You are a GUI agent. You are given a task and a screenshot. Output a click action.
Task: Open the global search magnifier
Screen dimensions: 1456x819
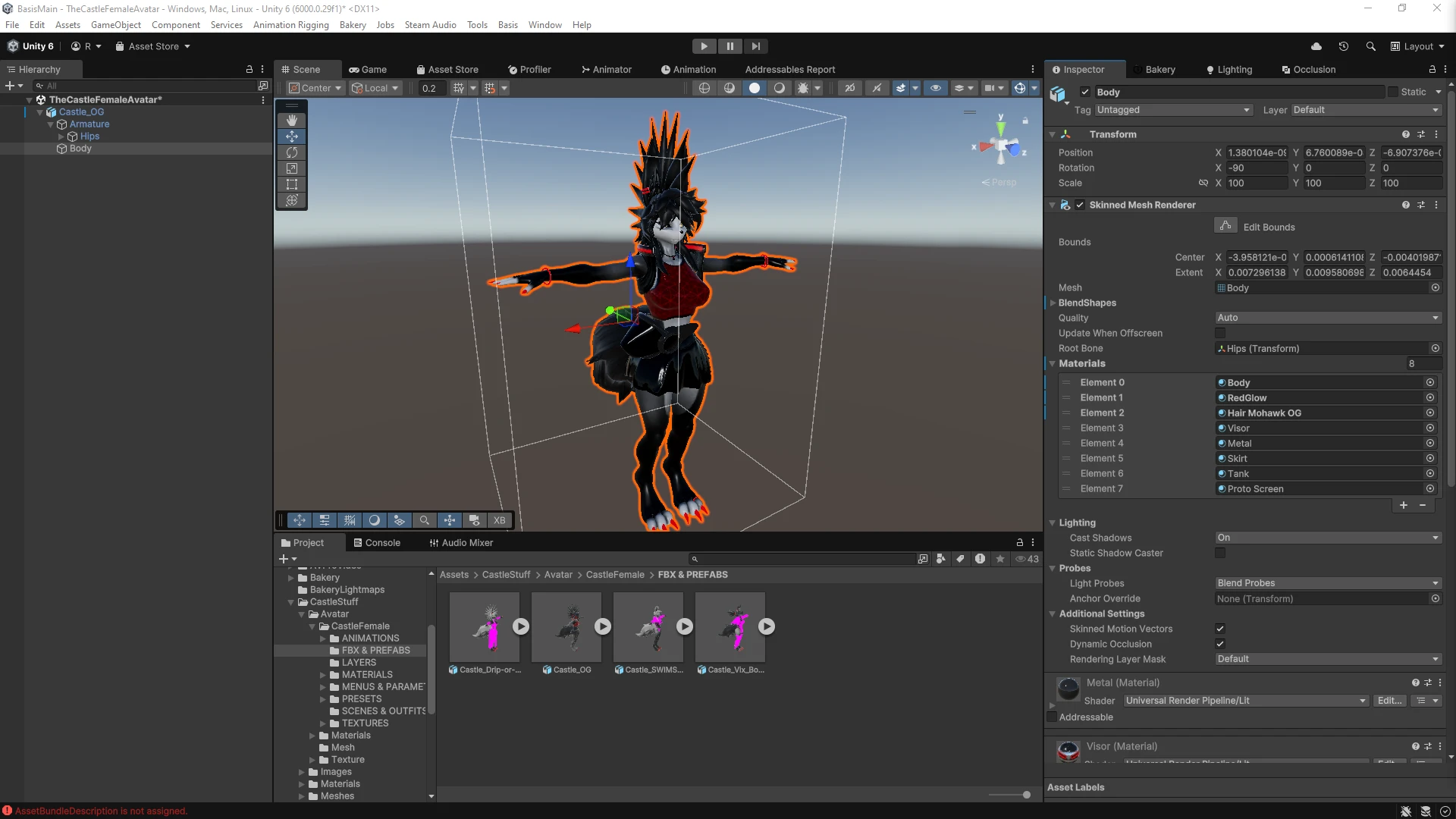[x=1370, y=46]
